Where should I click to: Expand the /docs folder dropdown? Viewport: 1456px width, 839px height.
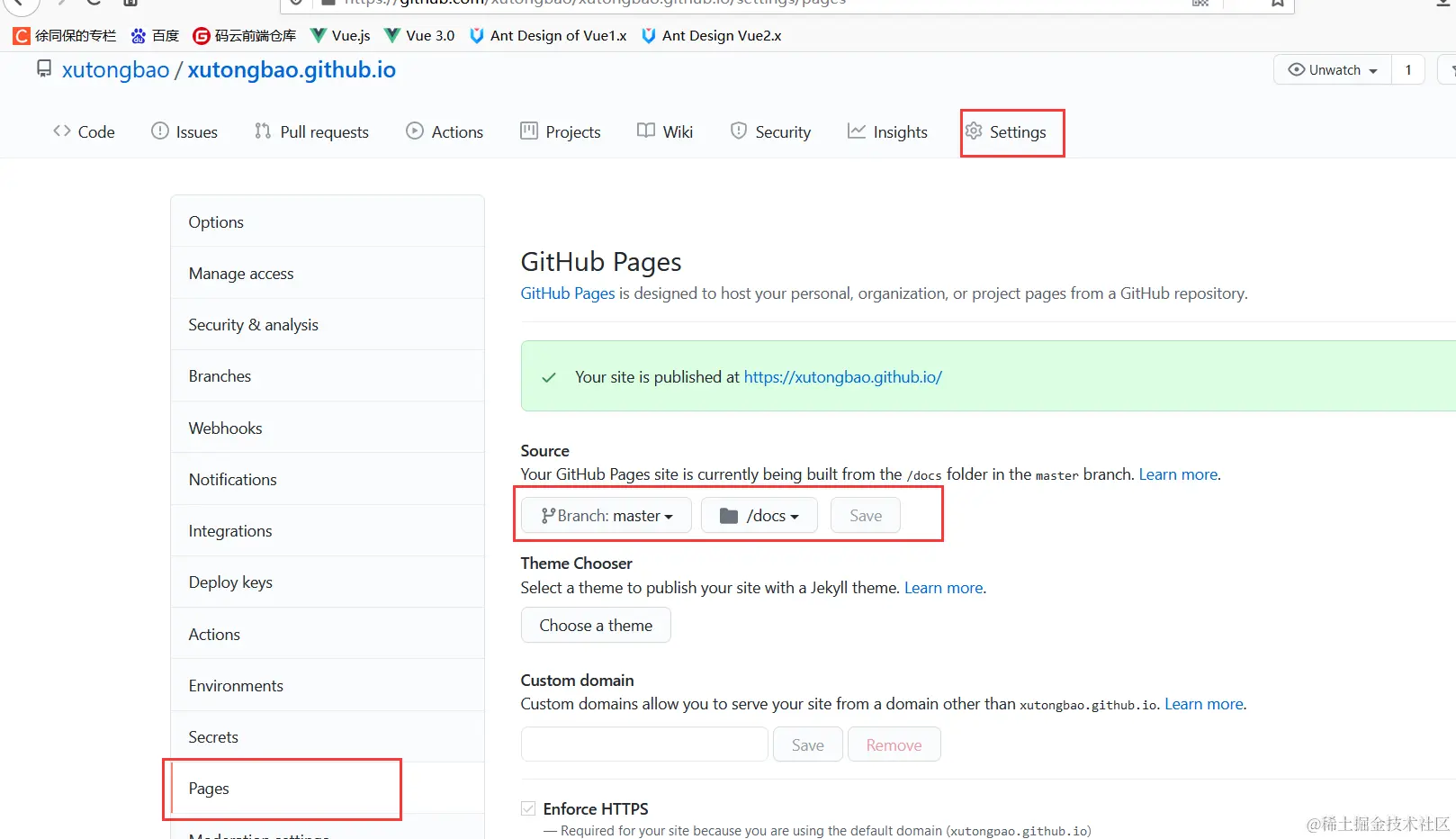759,515
